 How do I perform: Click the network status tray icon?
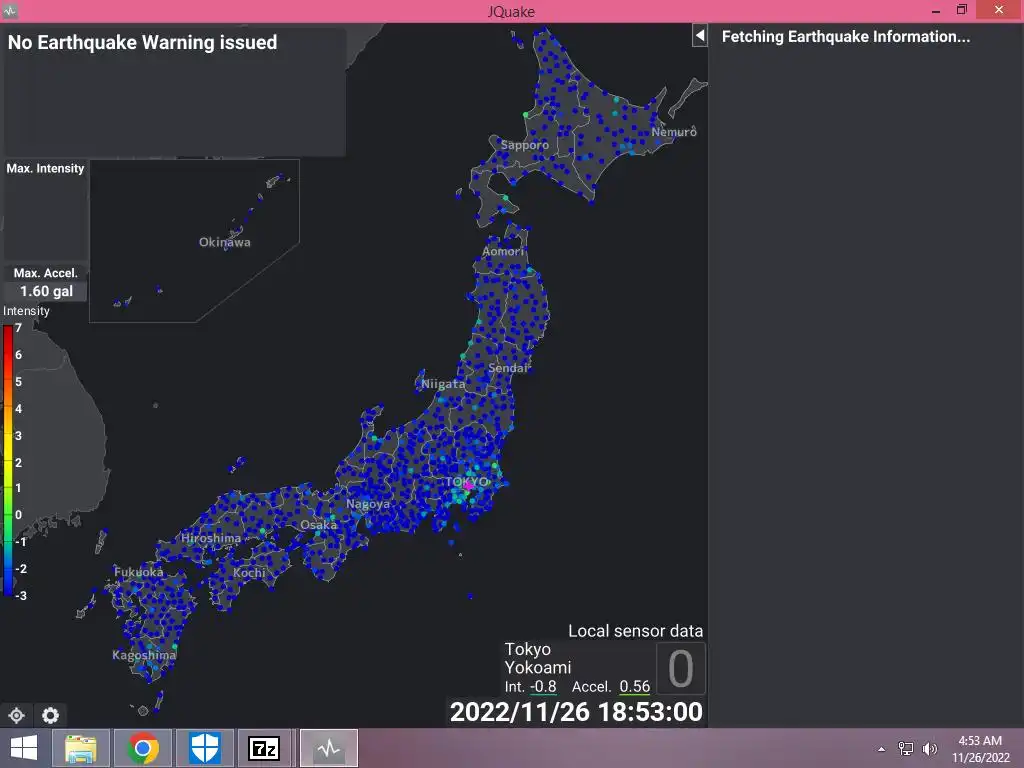(x=906, y=749)
